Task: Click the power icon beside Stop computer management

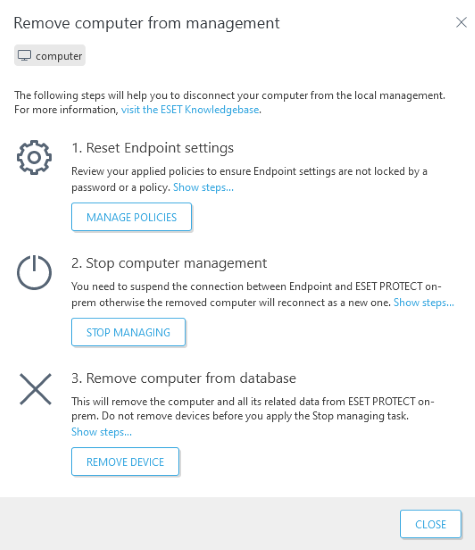Action: (34, 272)
